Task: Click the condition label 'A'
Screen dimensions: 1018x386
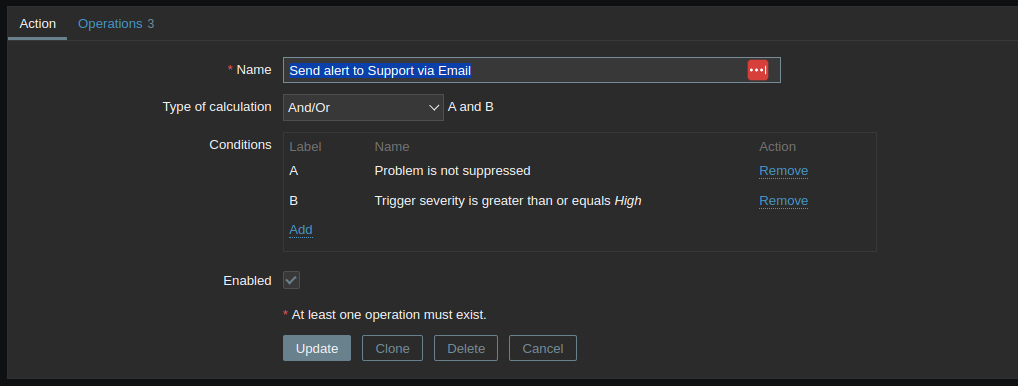Action: click(x=293, y=171)
